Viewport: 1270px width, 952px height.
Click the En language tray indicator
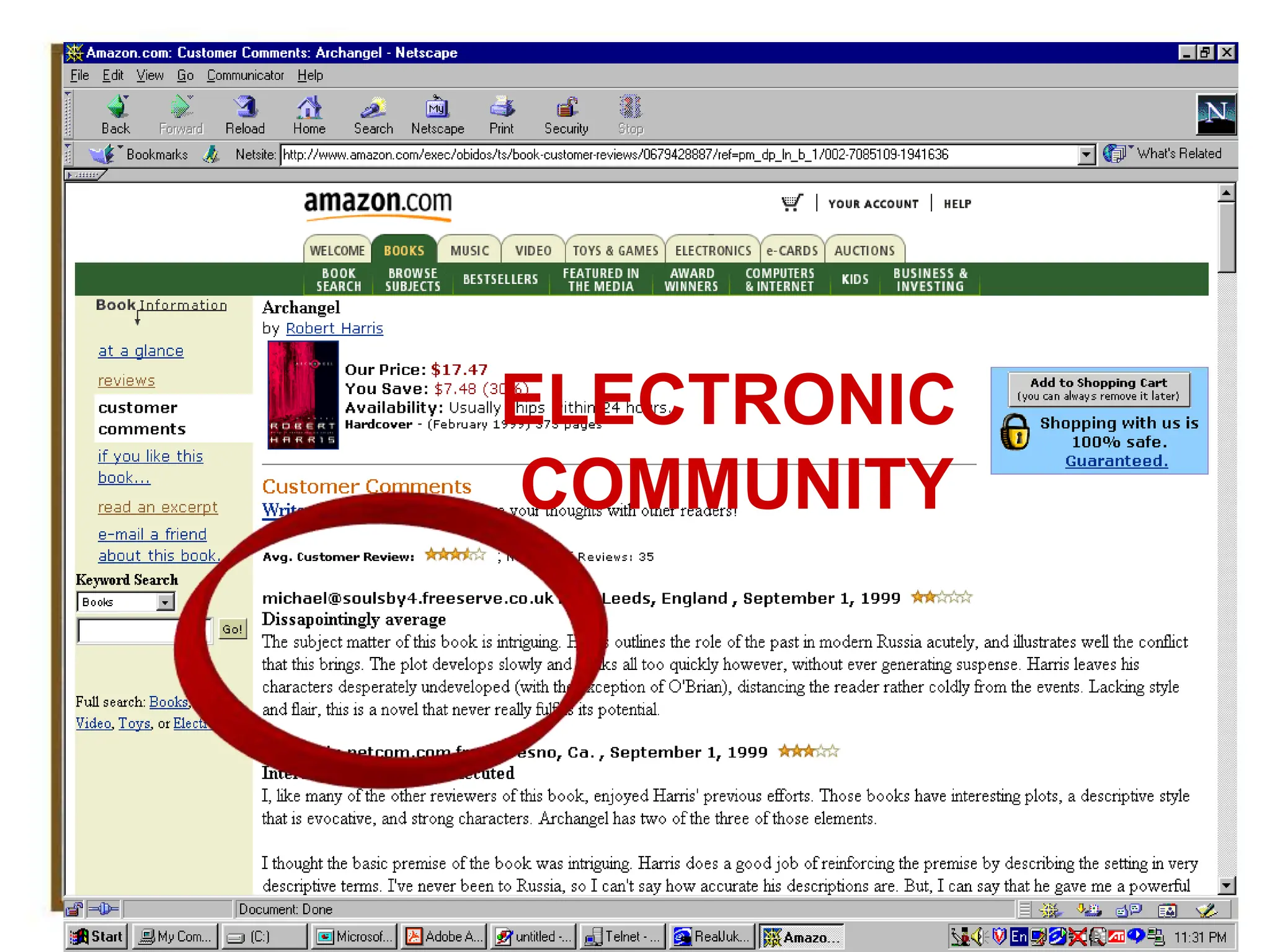click(1019, 937)
